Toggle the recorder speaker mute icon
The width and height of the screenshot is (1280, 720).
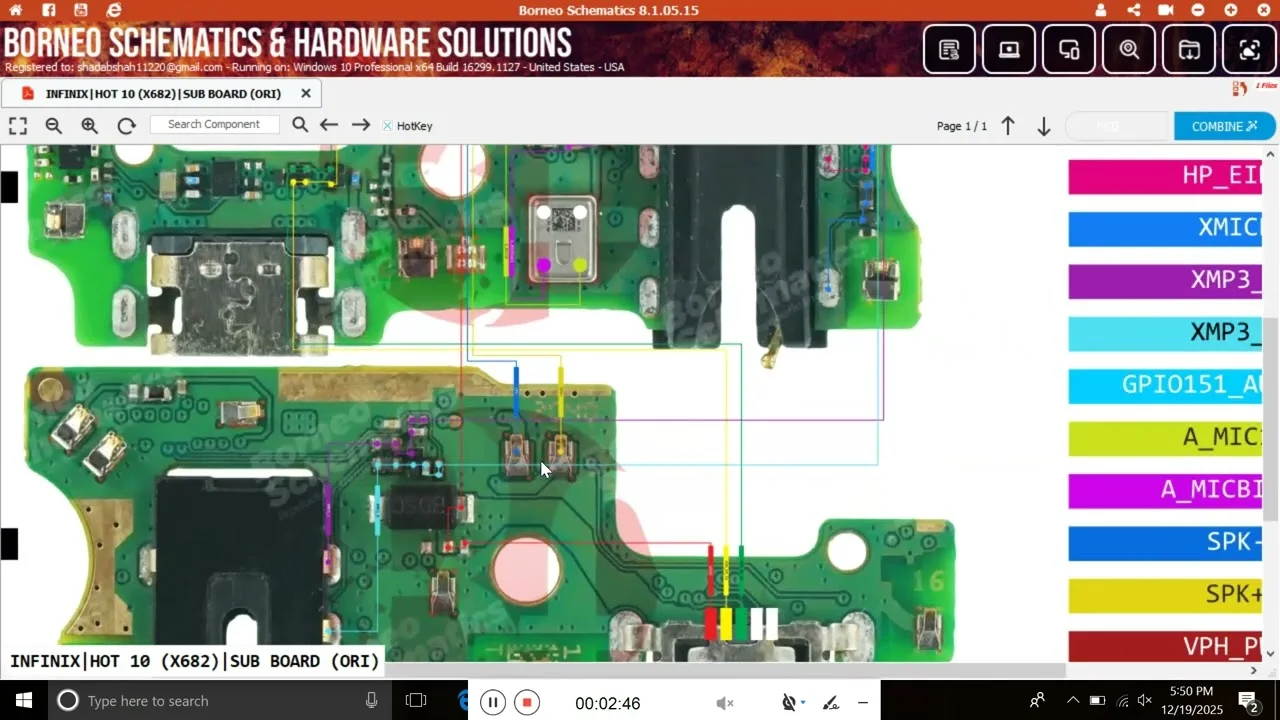coord(726,703)
